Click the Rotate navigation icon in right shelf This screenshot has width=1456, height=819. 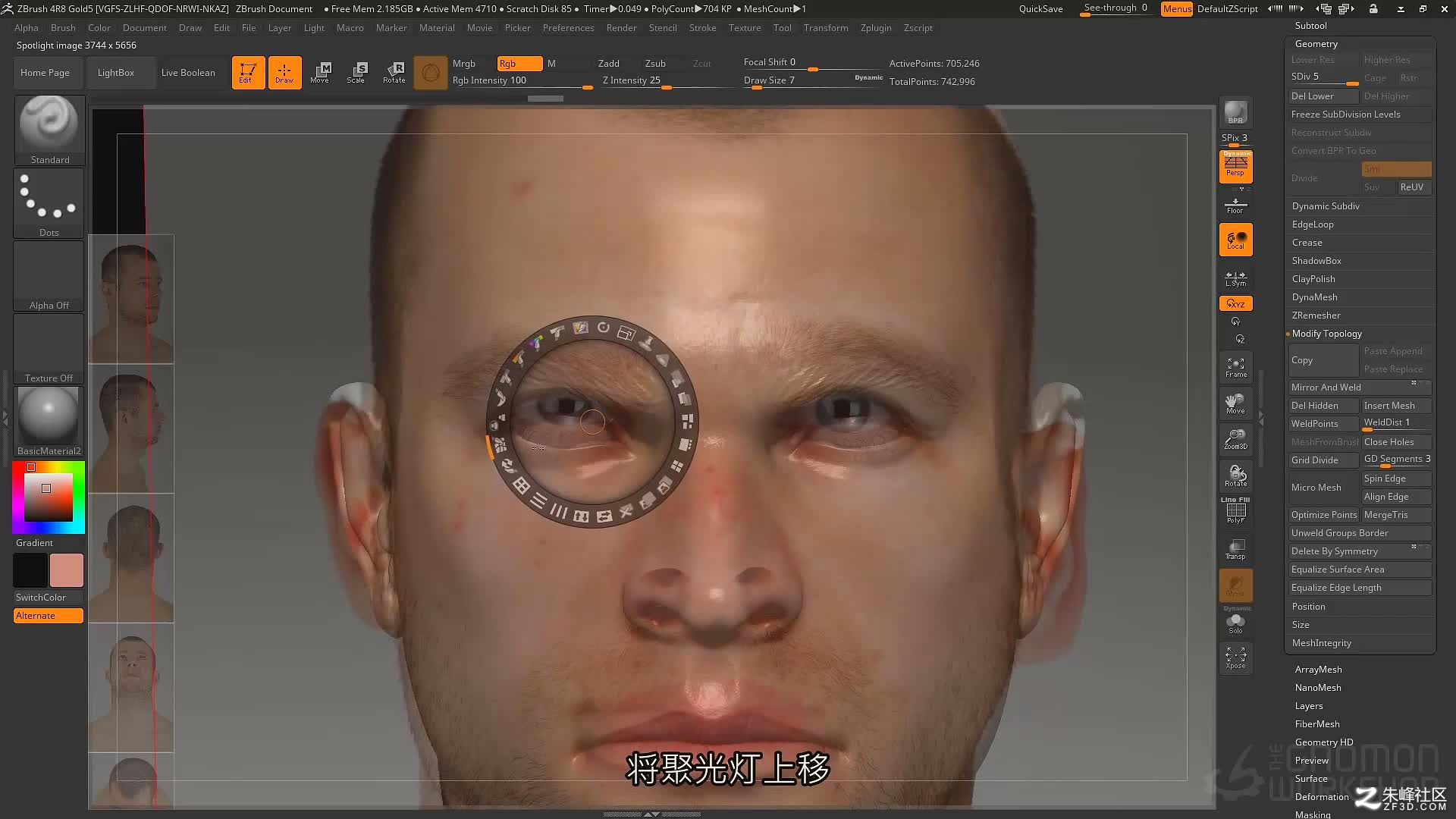click(x=1235, y=476)
